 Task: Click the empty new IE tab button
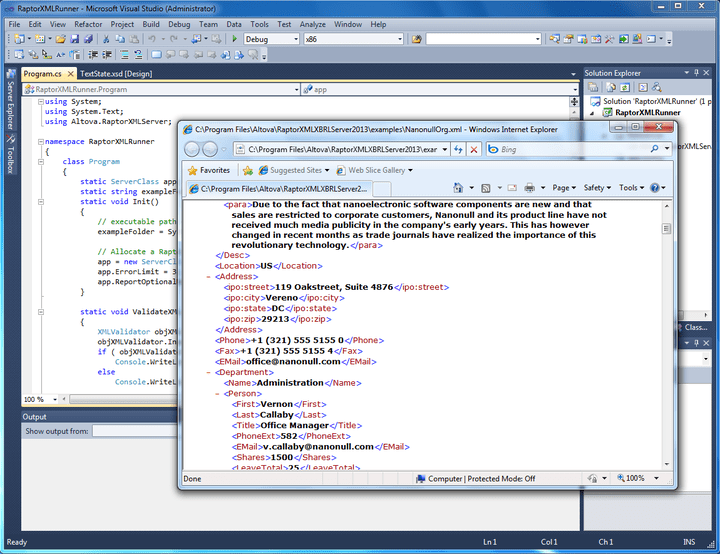[x=382, y=189]
